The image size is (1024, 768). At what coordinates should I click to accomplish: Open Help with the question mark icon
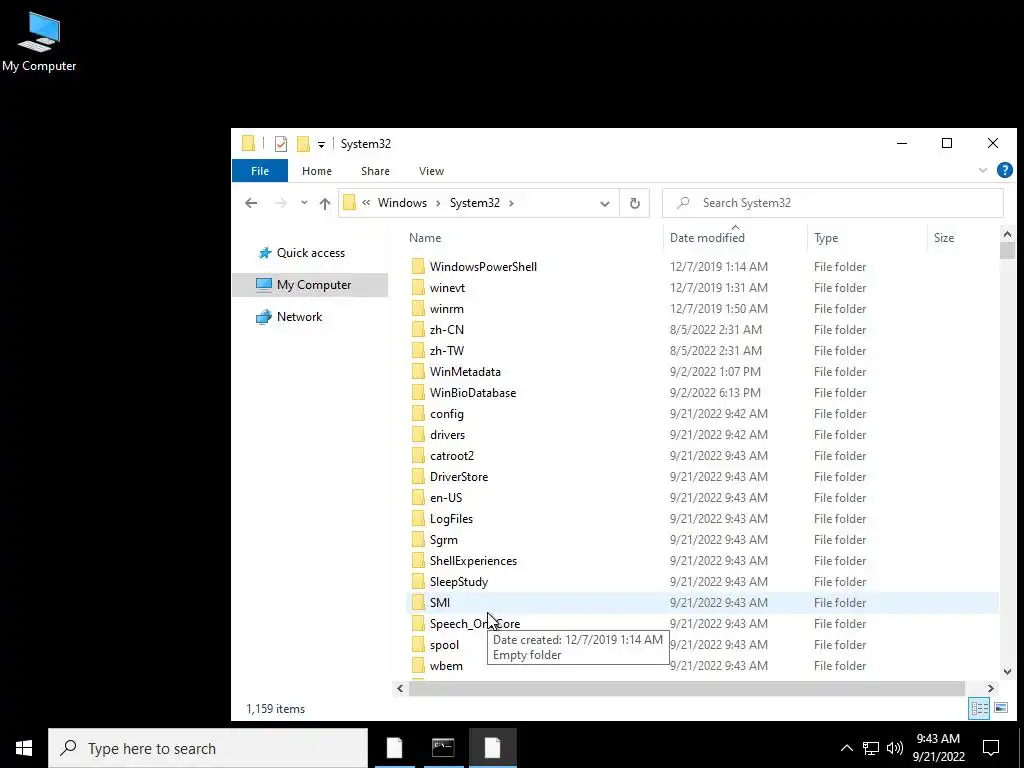[1004, 170]
